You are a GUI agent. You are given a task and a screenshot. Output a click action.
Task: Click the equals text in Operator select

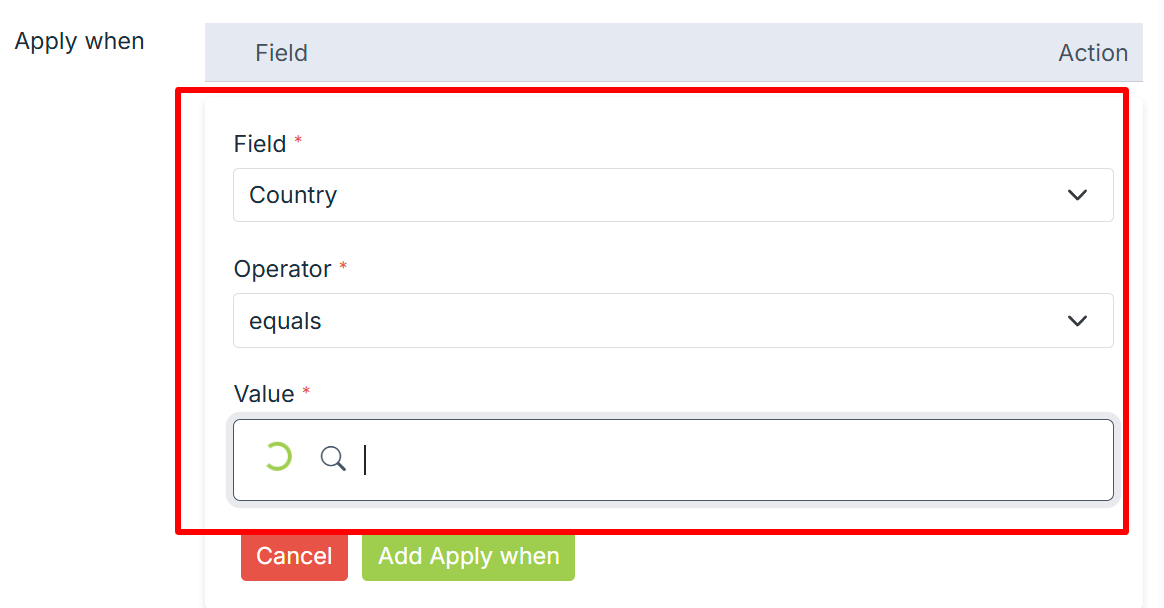285,321
